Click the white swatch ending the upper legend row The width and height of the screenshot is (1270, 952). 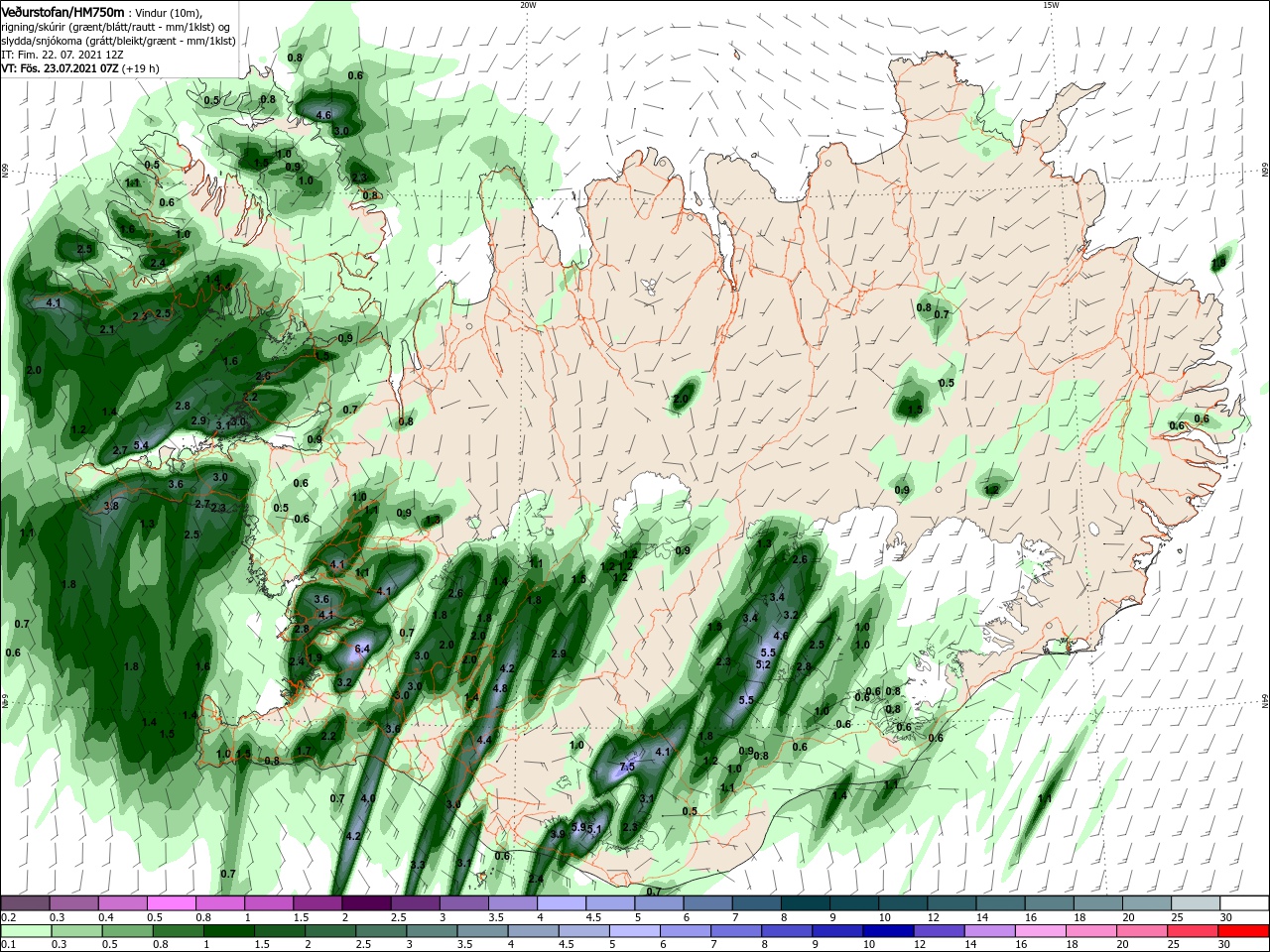pyautogui.click(x=1243, y=903)
